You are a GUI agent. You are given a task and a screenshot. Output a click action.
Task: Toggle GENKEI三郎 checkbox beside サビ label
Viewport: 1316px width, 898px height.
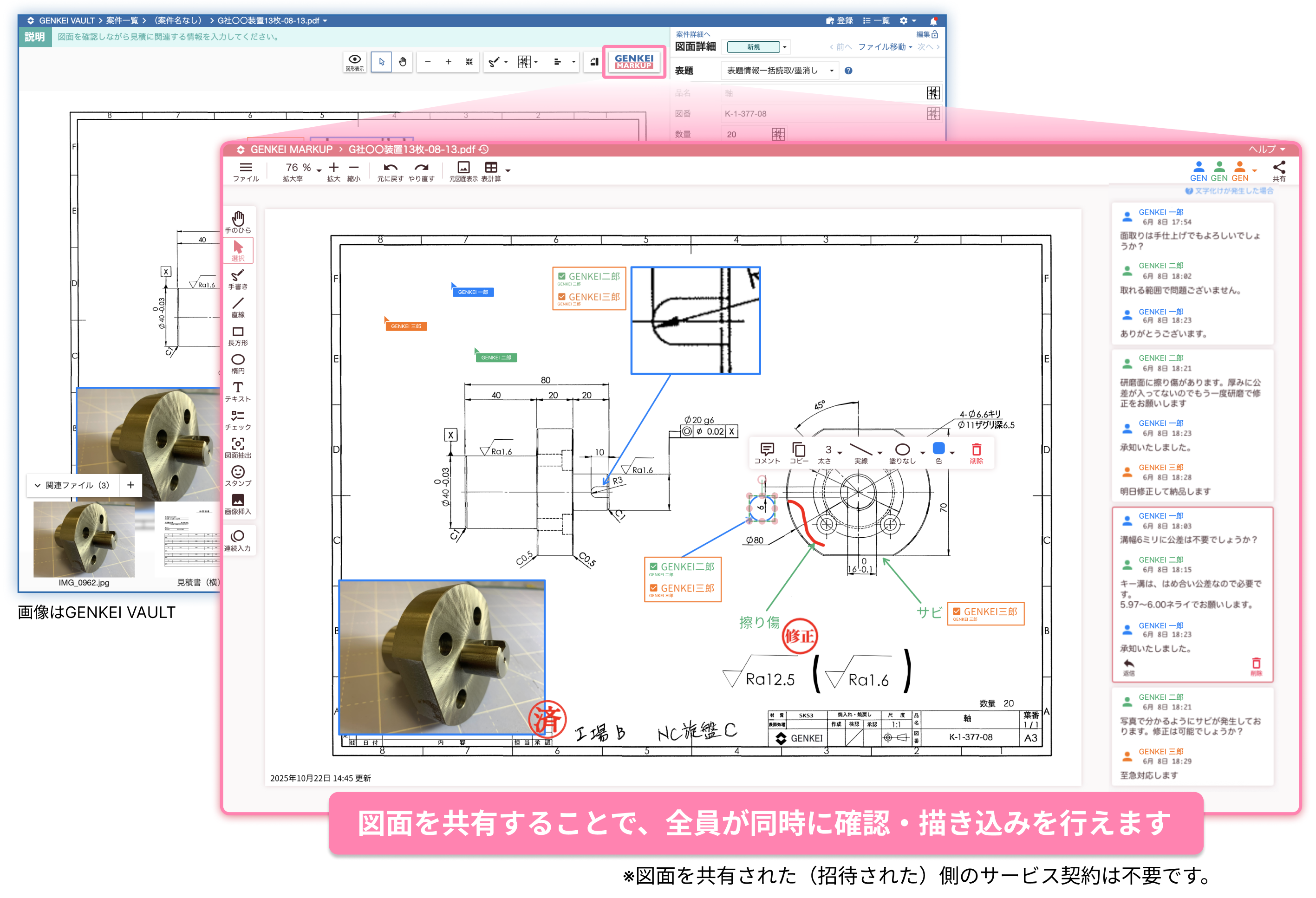coord(957,612)
